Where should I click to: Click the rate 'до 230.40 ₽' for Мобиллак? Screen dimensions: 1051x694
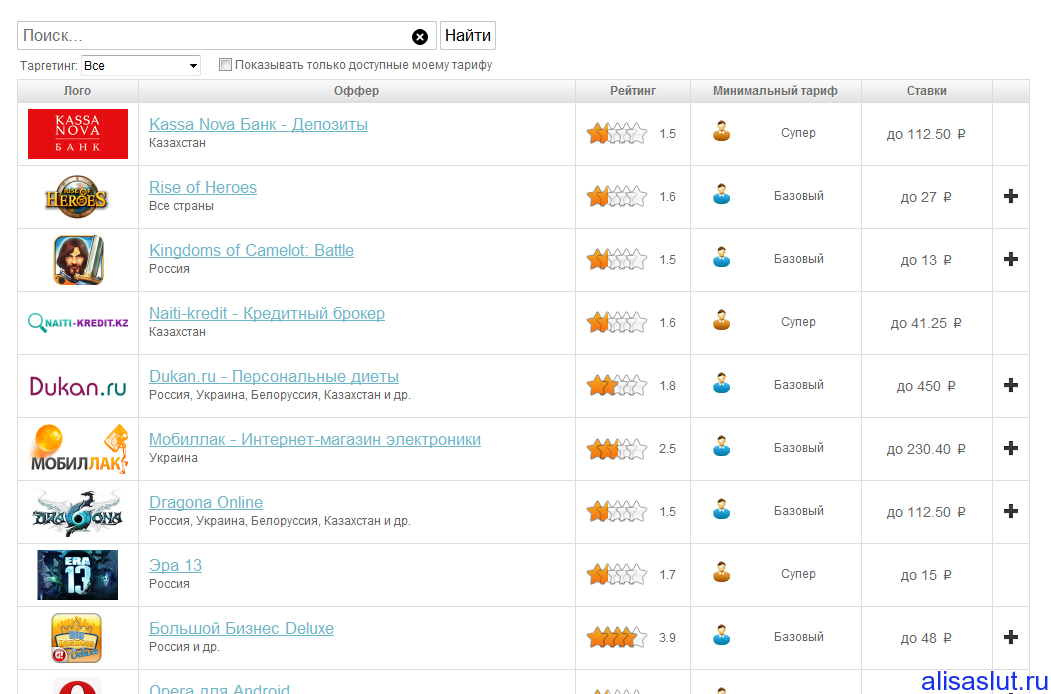926,449
